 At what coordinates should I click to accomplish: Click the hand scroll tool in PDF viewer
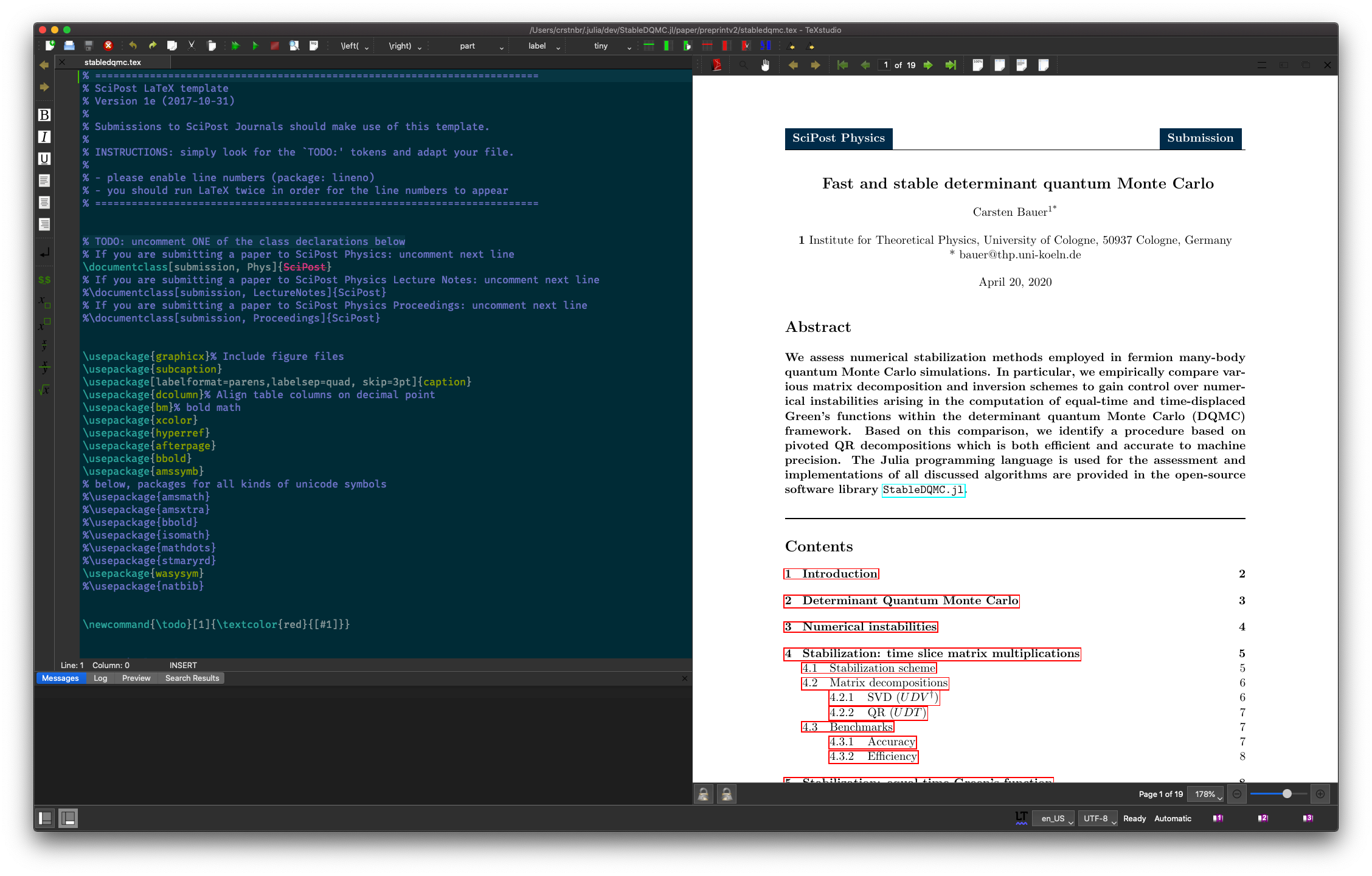coord(765,65)
